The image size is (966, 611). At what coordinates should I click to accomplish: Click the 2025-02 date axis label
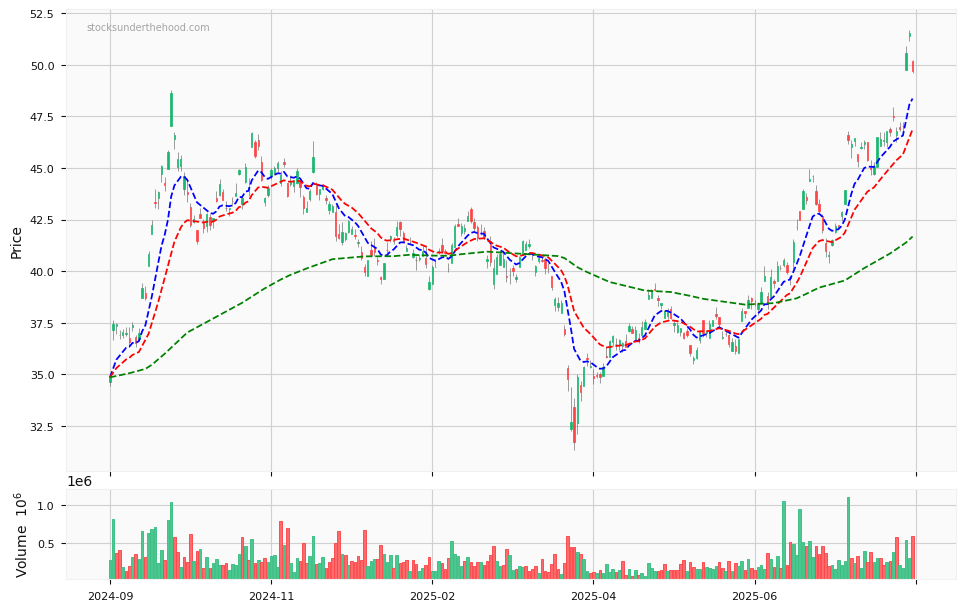click(x=432, y=596)
